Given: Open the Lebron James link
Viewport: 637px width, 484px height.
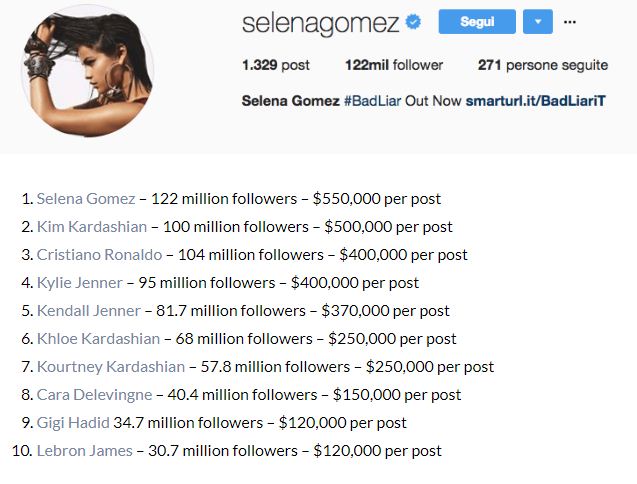Looking at the screenshot, I should 84,451.
